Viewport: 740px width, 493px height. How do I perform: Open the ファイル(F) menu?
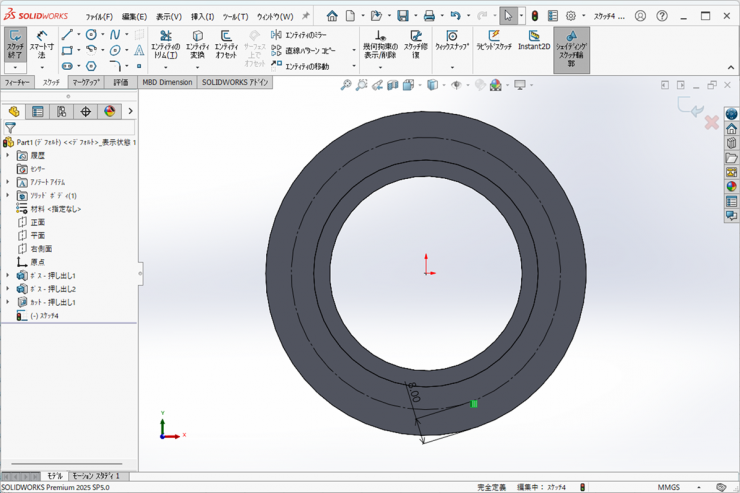tap(99, 17)
